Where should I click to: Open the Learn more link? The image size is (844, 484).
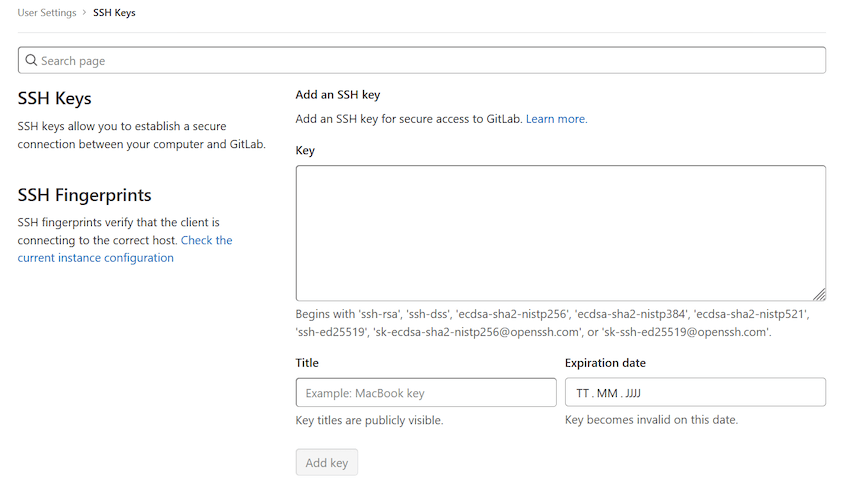[x=556, y=119]
